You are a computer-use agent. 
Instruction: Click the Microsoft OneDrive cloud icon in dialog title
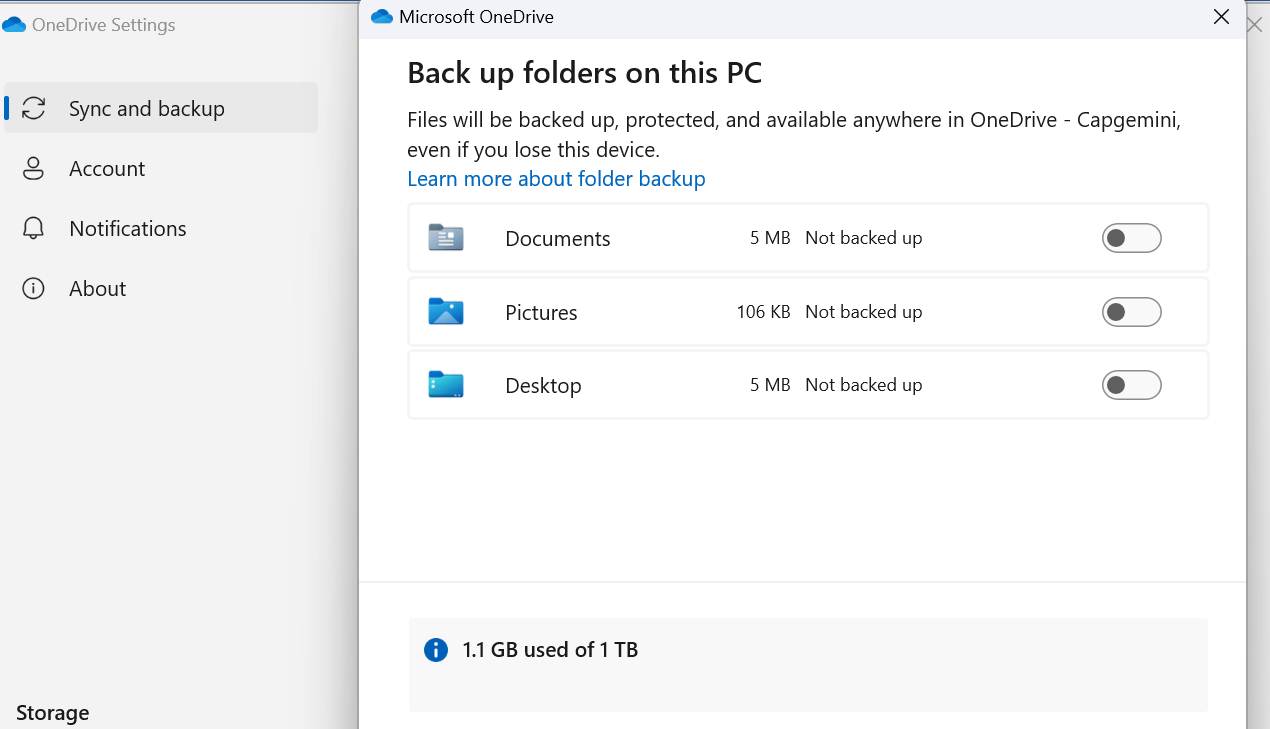click(381, 16)
